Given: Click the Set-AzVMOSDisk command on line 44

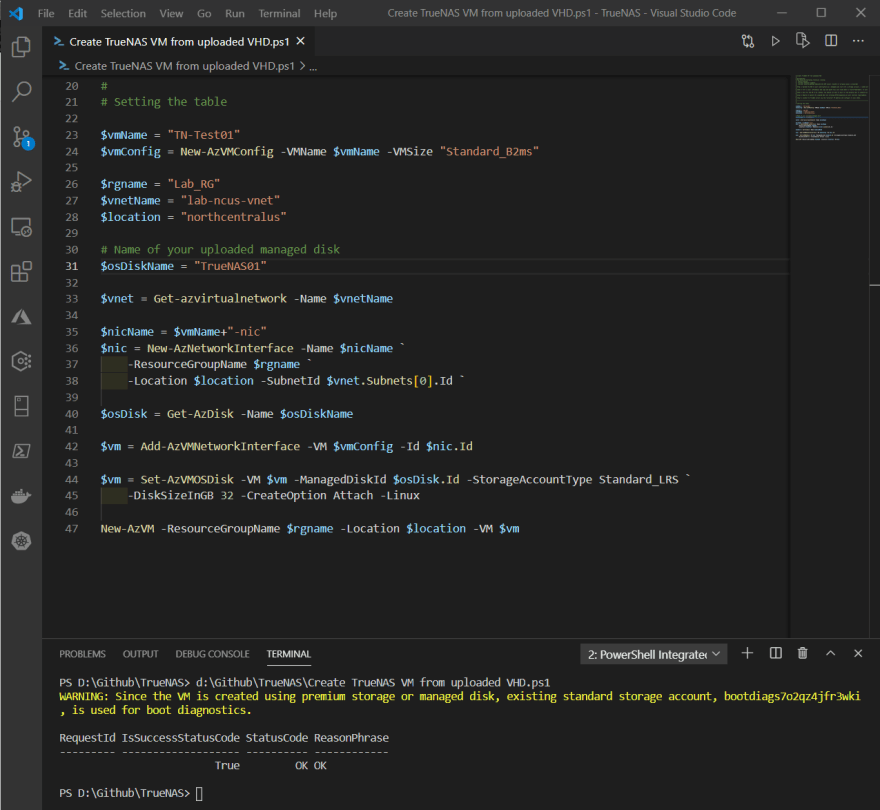Looking at the screenshot, I should tap(187, 479).
